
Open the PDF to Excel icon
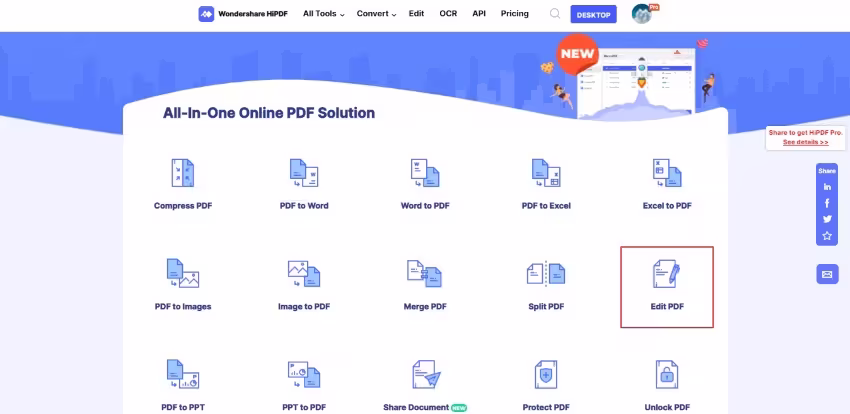[x=546, y=173]
